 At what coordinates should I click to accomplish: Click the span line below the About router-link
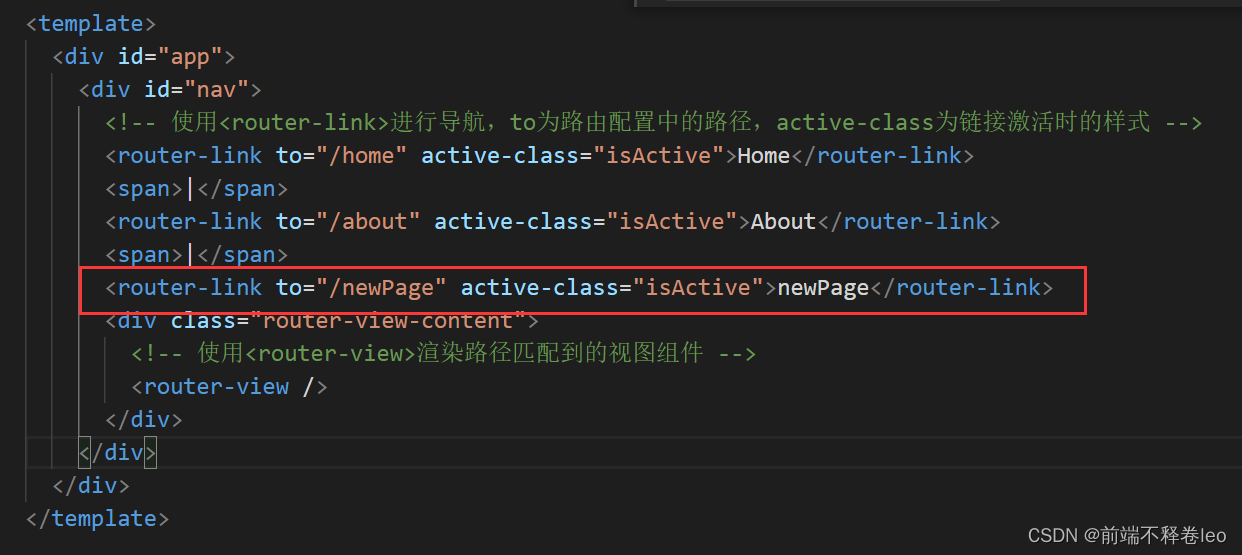click(x=197, y=254)
